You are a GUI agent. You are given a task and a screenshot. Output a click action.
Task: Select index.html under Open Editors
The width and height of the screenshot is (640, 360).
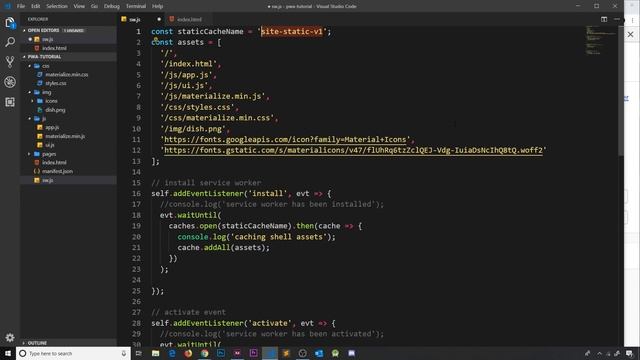69,48
